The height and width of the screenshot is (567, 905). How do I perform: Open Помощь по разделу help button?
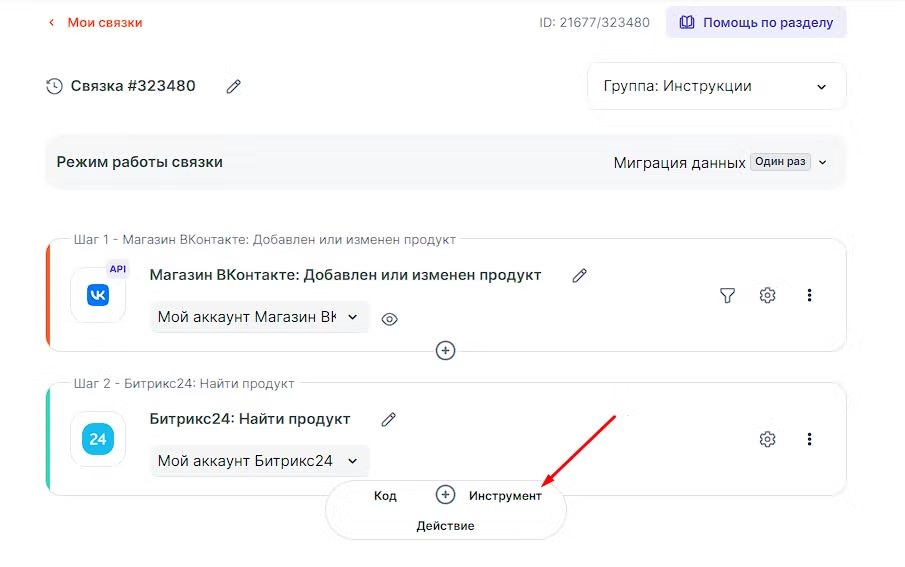click(756, 22)
